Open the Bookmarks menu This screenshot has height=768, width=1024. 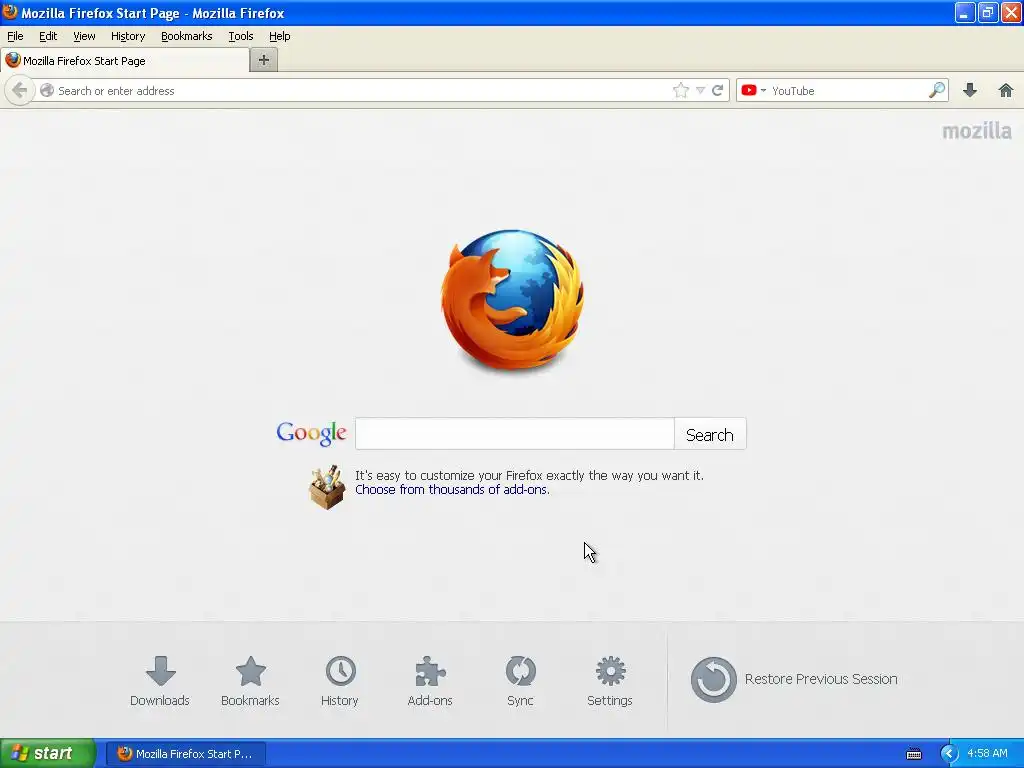pyautogui.click(x=187, y=36)
